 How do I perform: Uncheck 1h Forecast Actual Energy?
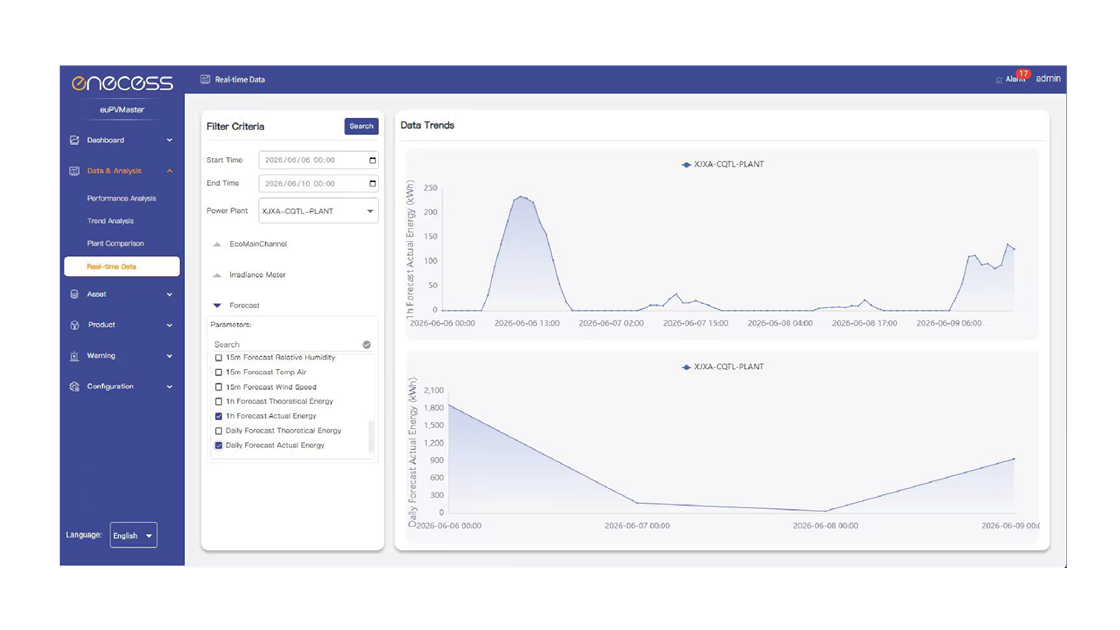tap(219, 416)
